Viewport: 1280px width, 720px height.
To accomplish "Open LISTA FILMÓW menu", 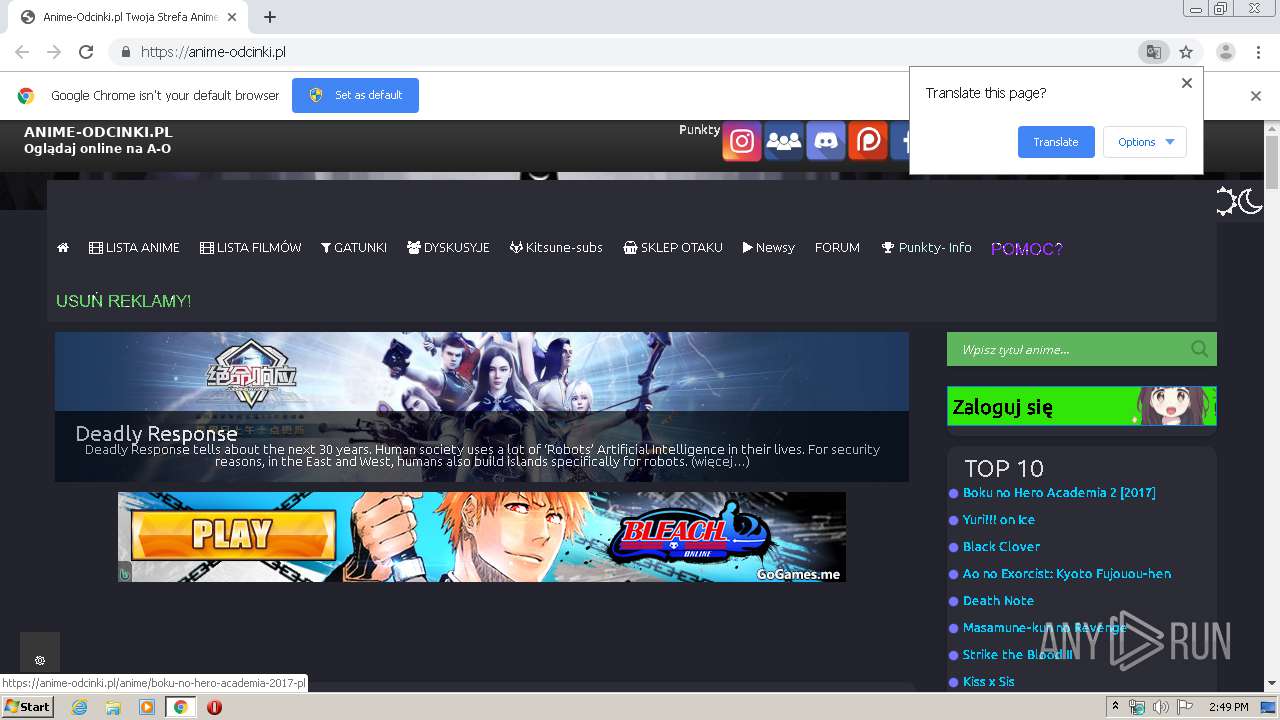I will pos(250,248).
